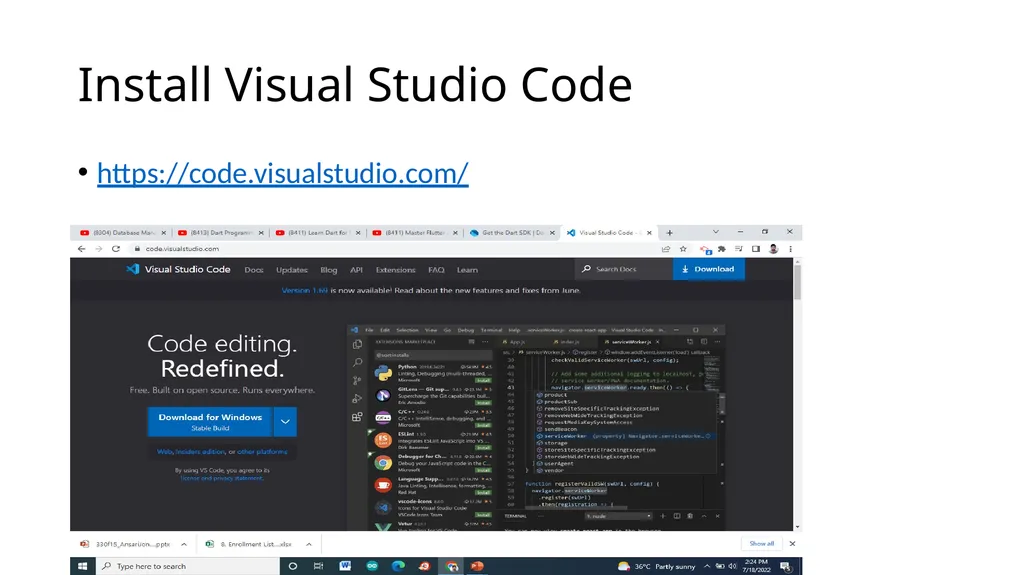Toggle the Chrome side panel icon
This screenshot has width=1024, height=575.
click(756, 249)
